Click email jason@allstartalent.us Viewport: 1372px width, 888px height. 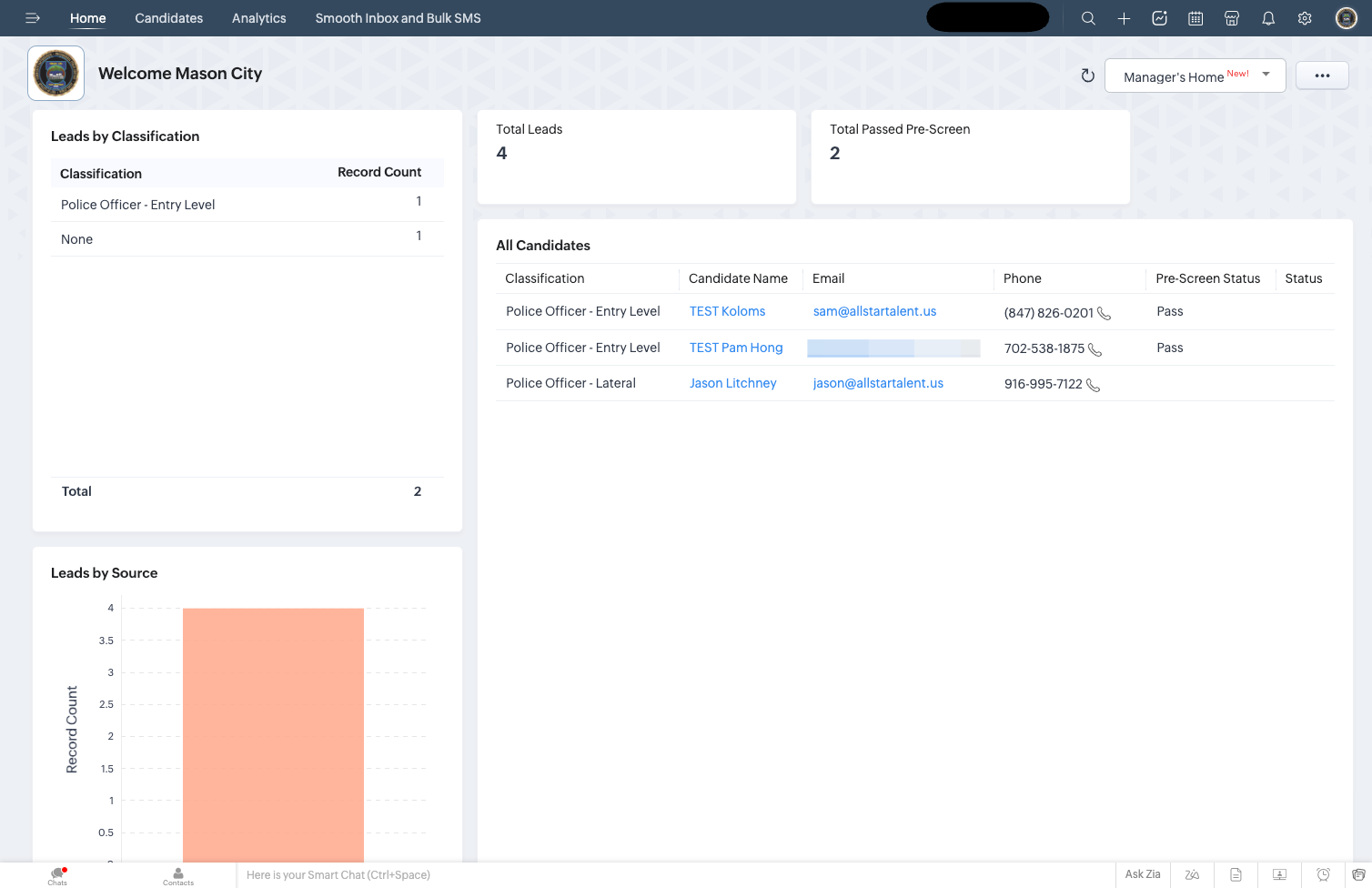click(878, 383)
